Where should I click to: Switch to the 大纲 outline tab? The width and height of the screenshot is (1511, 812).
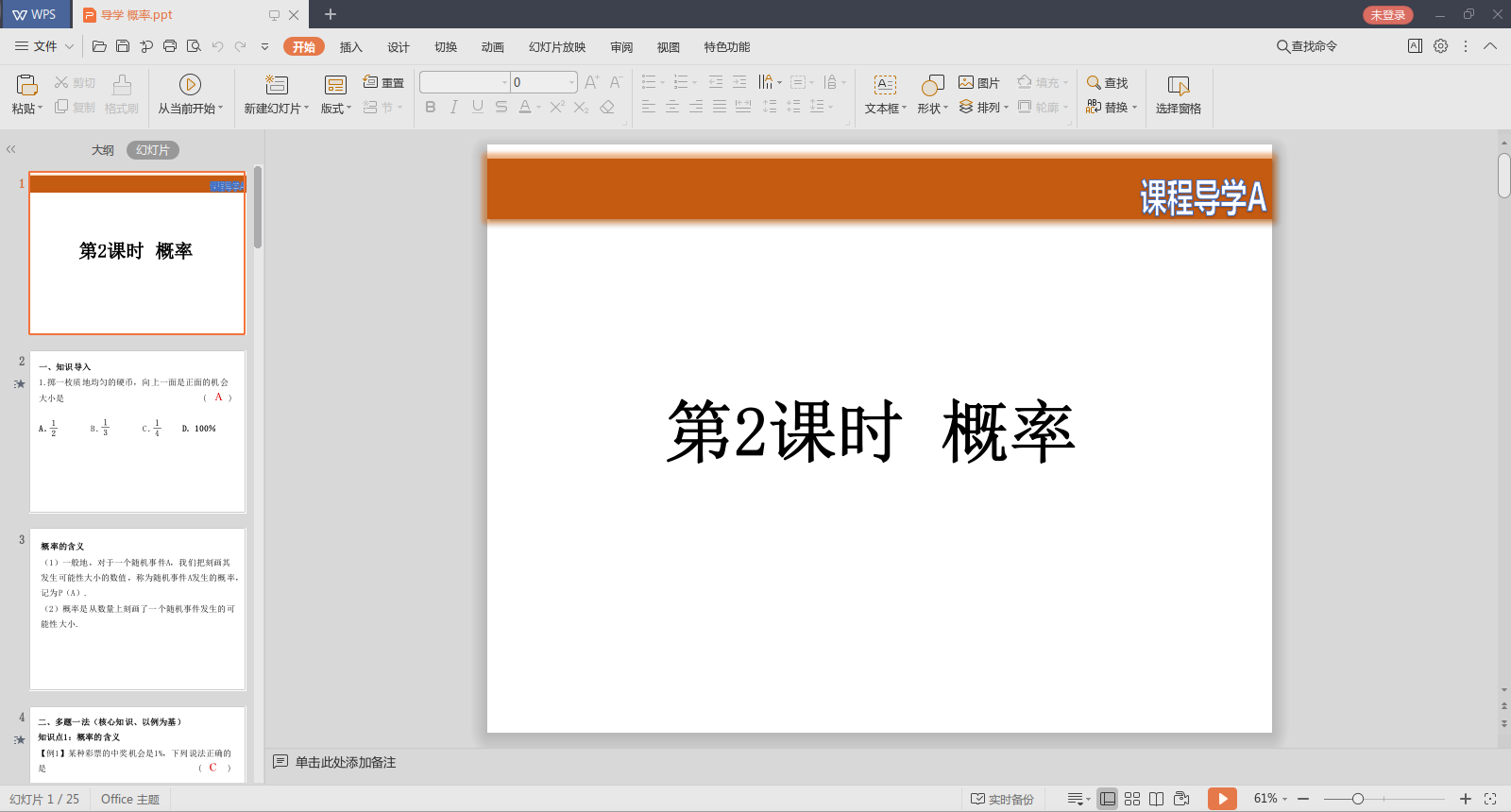(x=103, y=150)
